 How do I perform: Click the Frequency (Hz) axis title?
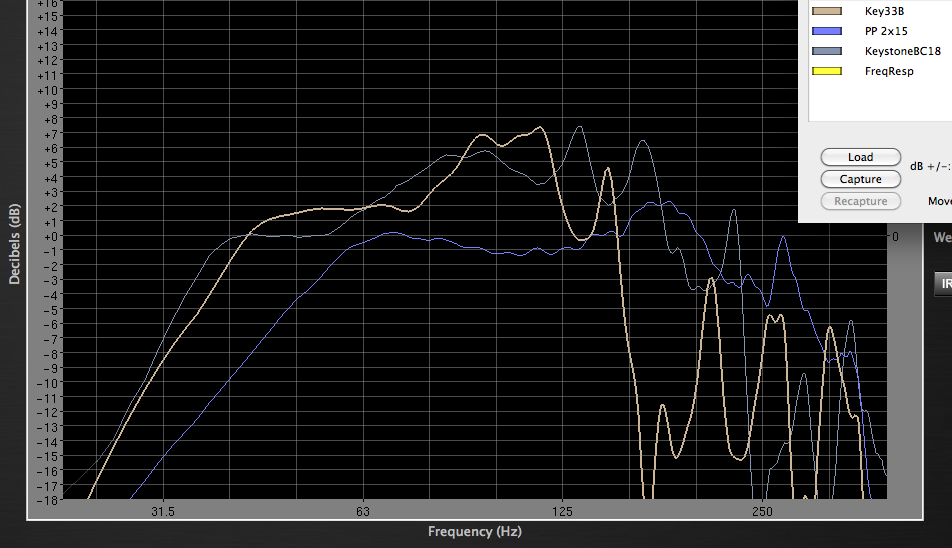click(475, 532)
